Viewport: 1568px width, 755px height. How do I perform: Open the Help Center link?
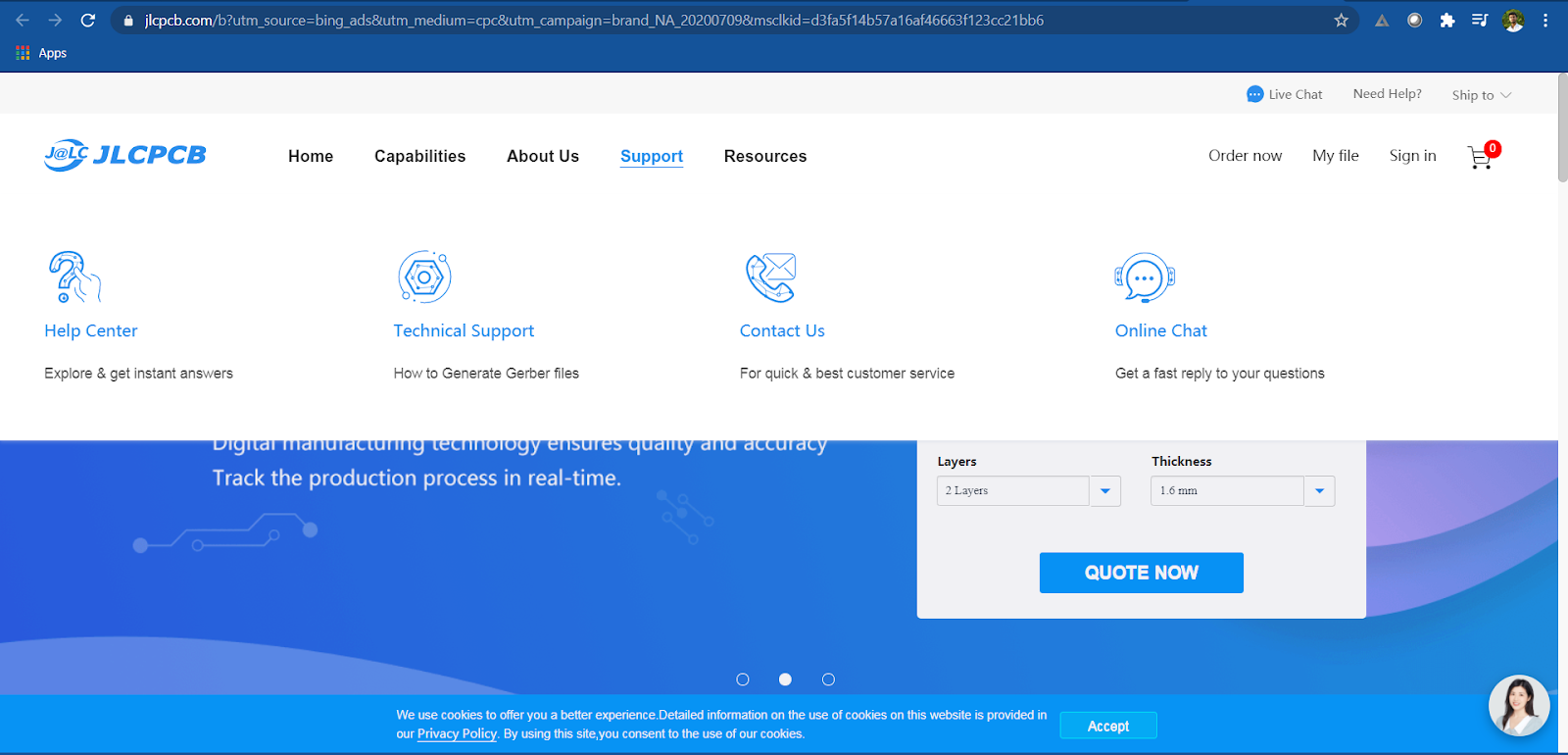pos(91,330)
